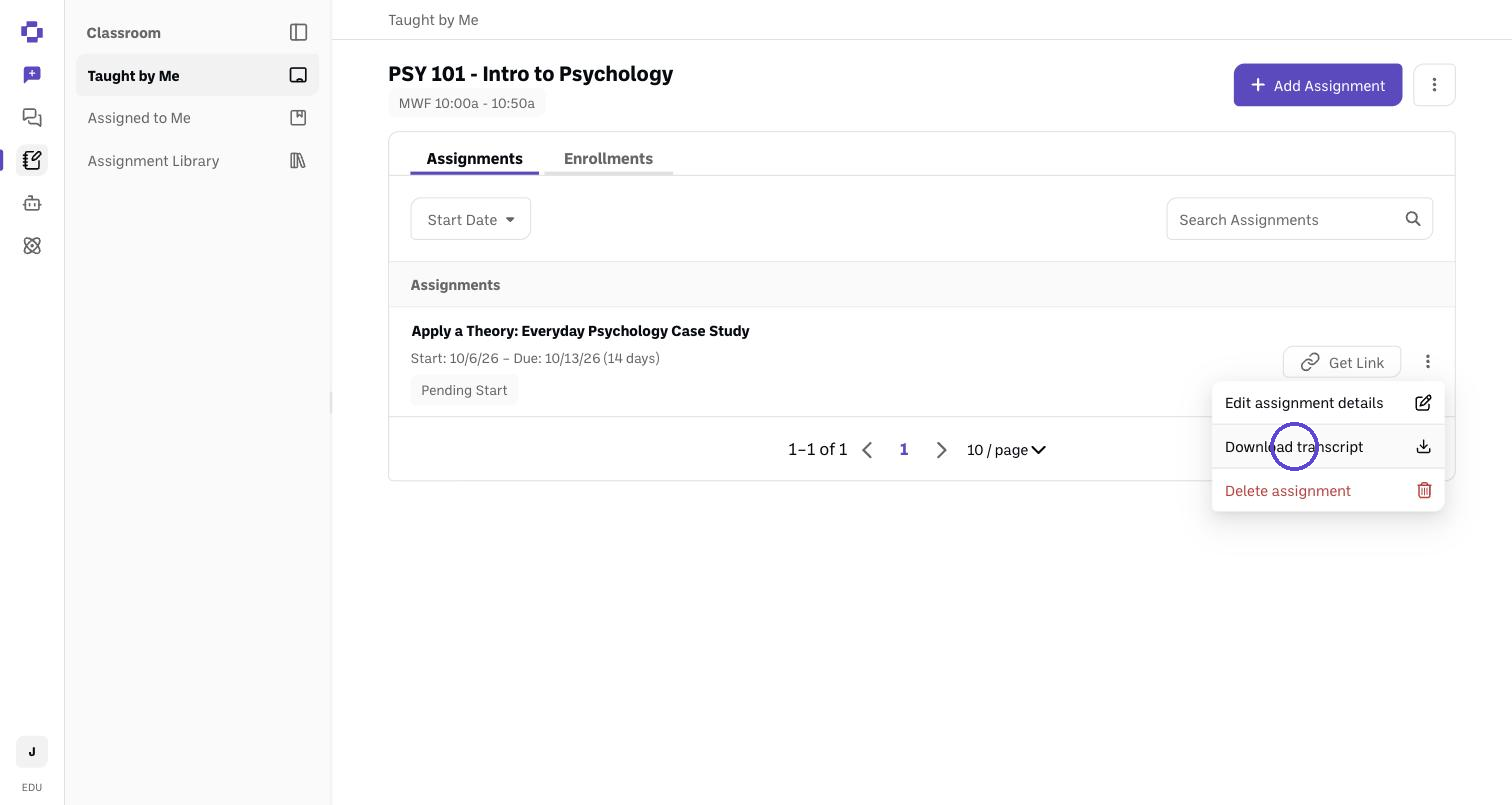This screenshot has width=1512, height=805.
Task: Open the Apply a Theory assignment title
Action: coord(580,331)
